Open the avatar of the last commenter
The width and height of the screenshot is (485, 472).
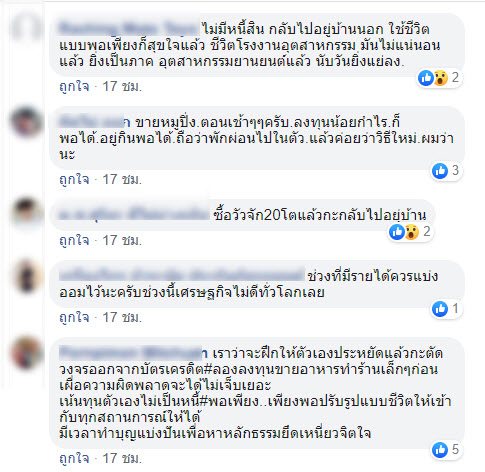coord(27,353)
